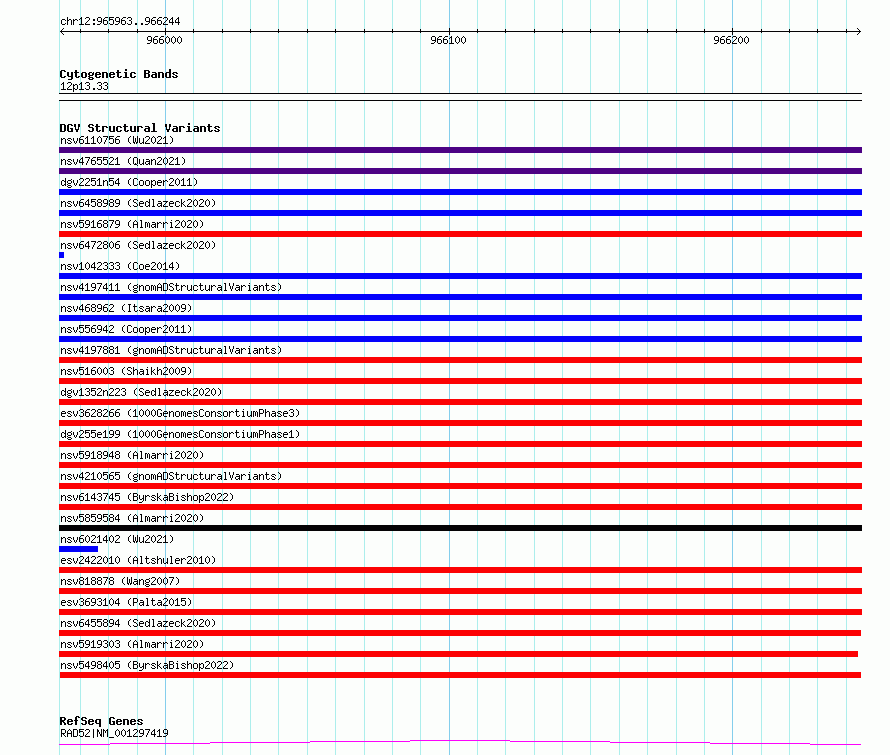Viewport: 890px width, 755px height.
Task: Select the blue bar under nsv1042333
Action: tap(460, 276)
